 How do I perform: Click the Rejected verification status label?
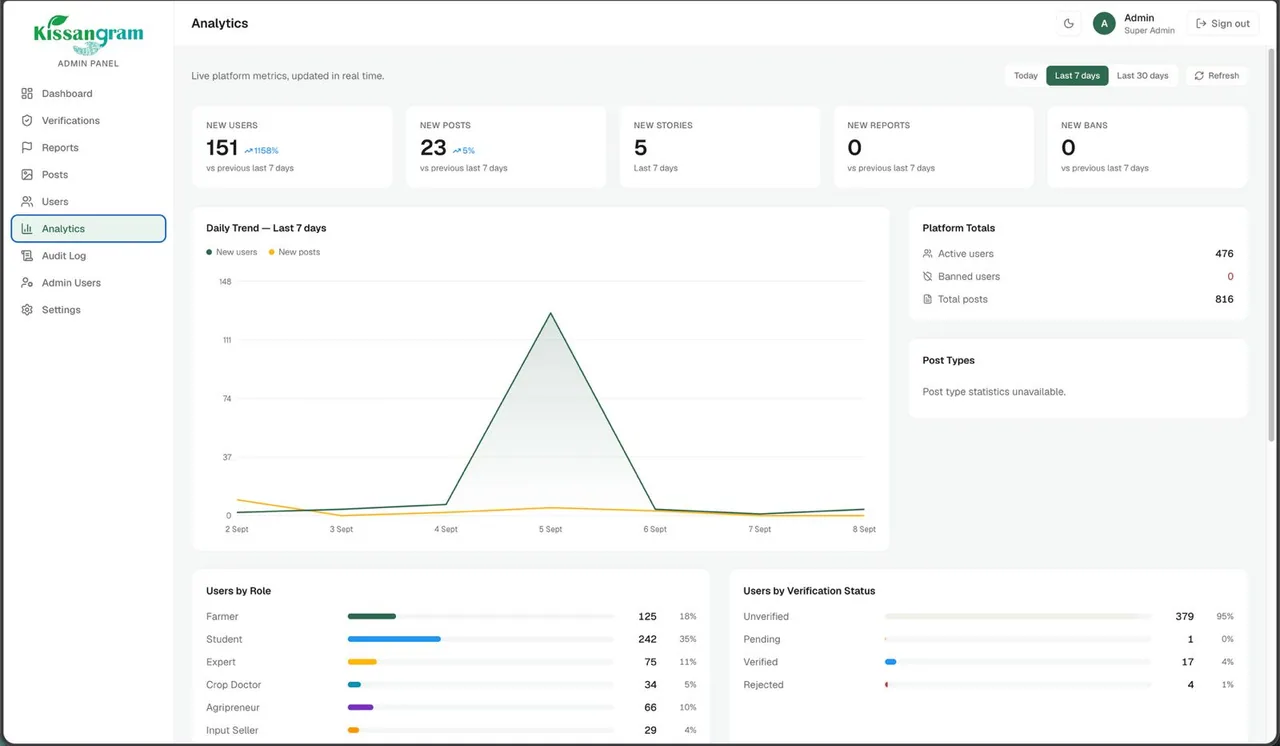763,685
